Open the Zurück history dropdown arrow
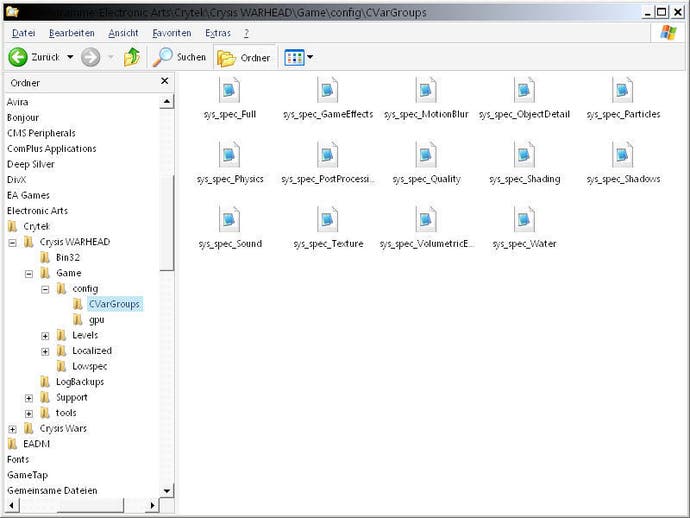The height and width of the screenshot is (518, 690). pos(70,57)
